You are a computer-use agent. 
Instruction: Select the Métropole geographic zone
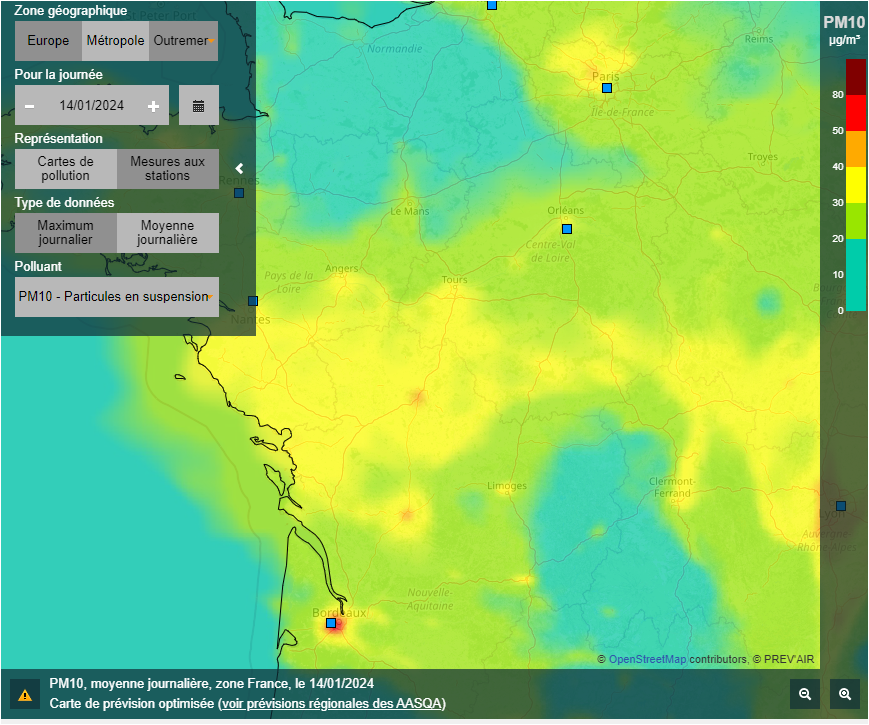pyautogui.click(x=115, y=41)
